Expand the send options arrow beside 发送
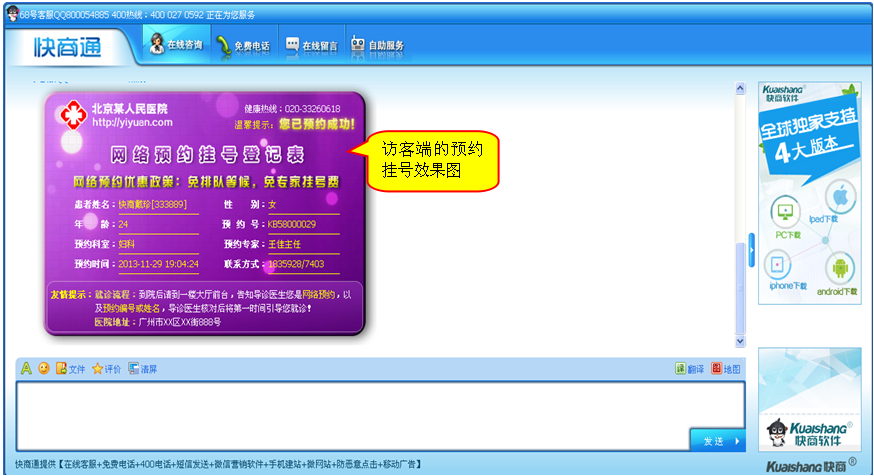The width and height of the screenshot is (874, 476). (738, 441)
